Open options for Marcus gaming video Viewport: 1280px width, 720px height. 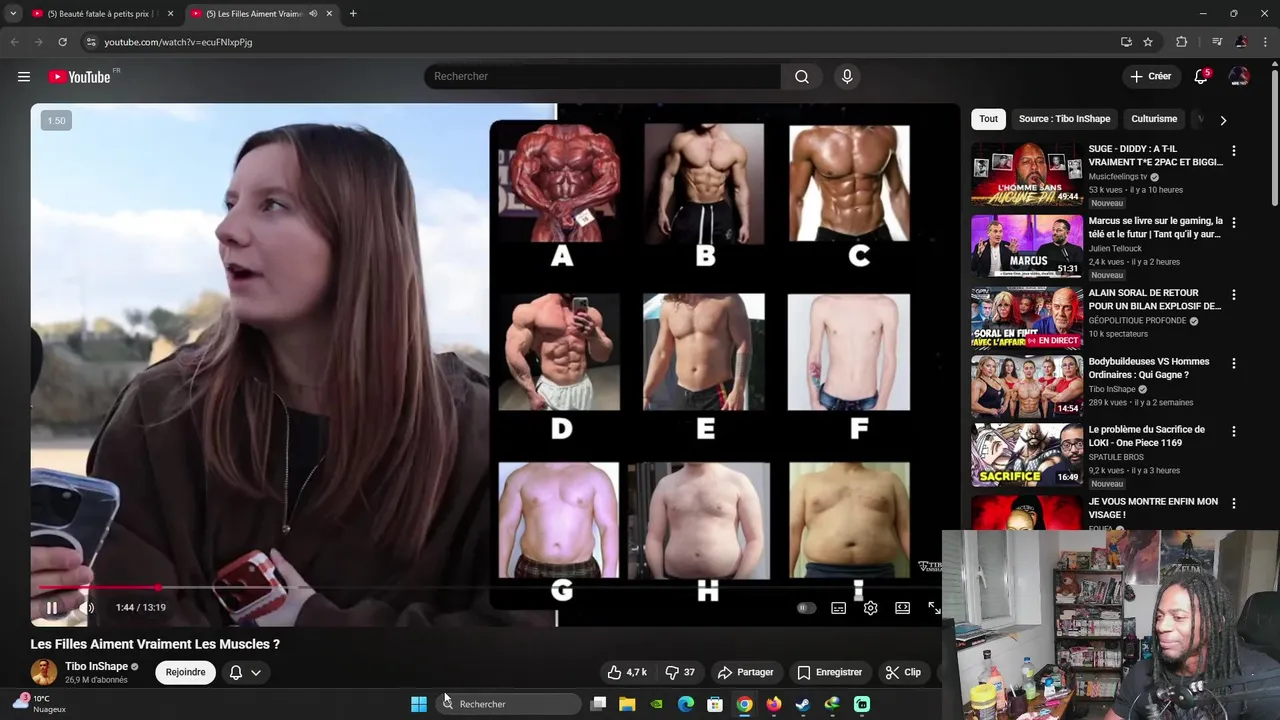tap(1233, 223)
